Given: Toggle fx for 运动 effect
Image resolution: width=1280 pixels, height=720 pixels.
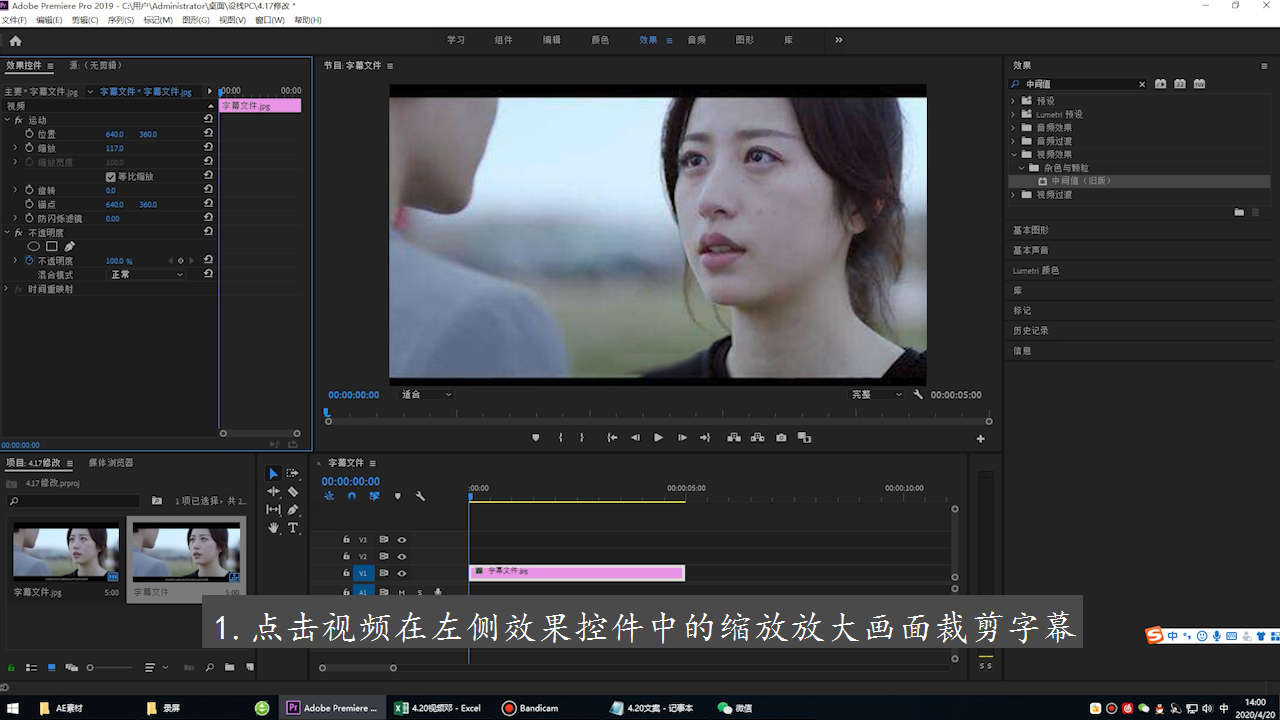Looking at the screenshot, I should point(18,120).
